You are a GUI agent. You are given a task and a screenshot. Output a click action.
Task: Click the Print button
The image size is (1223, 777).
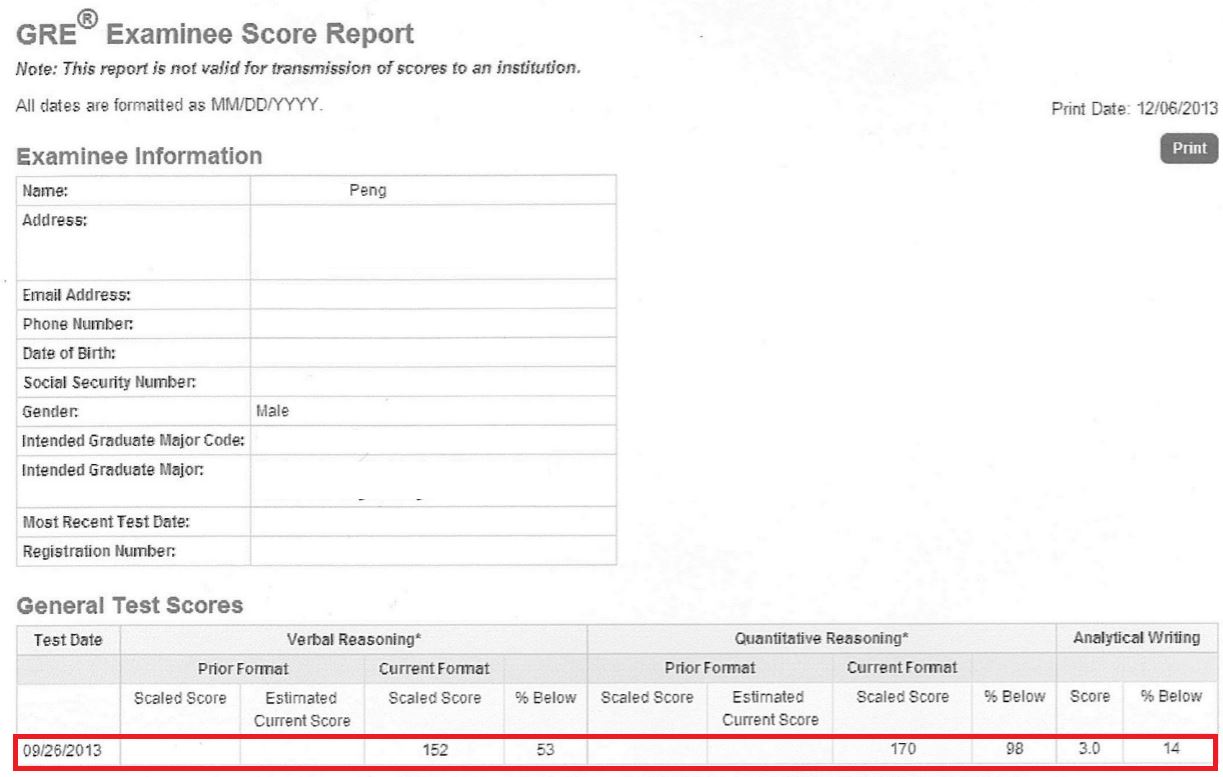click(x=1188, y=148)
